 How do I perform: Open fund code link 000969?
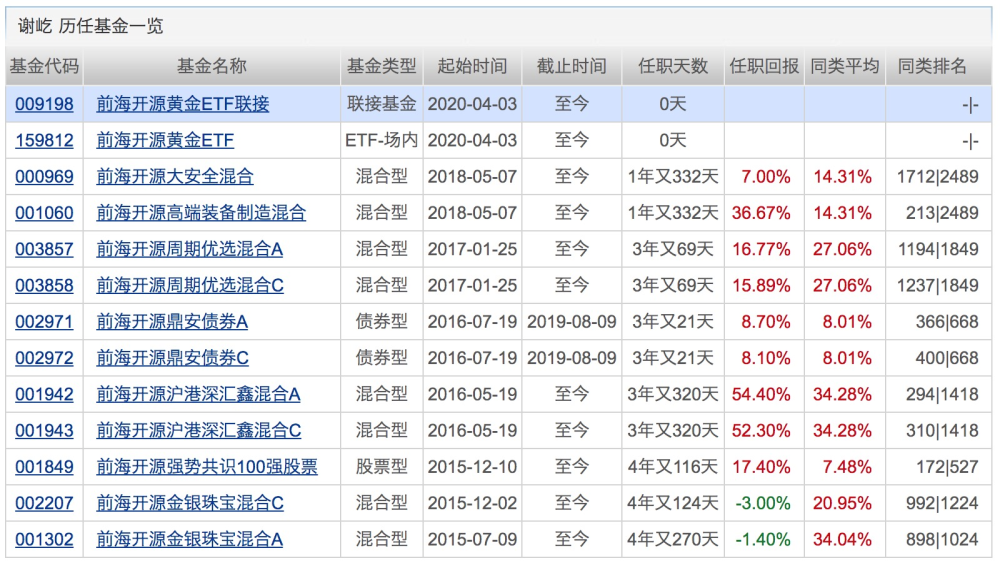(44, 177)
